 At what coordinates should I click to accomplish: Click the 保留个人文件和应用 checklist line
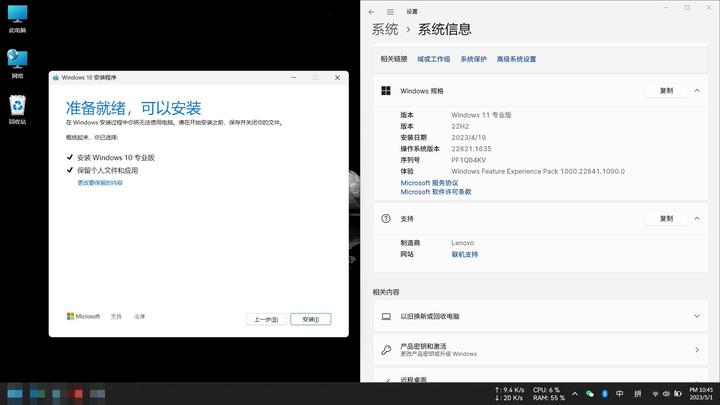pyautogui.click(x=102, y=170)
